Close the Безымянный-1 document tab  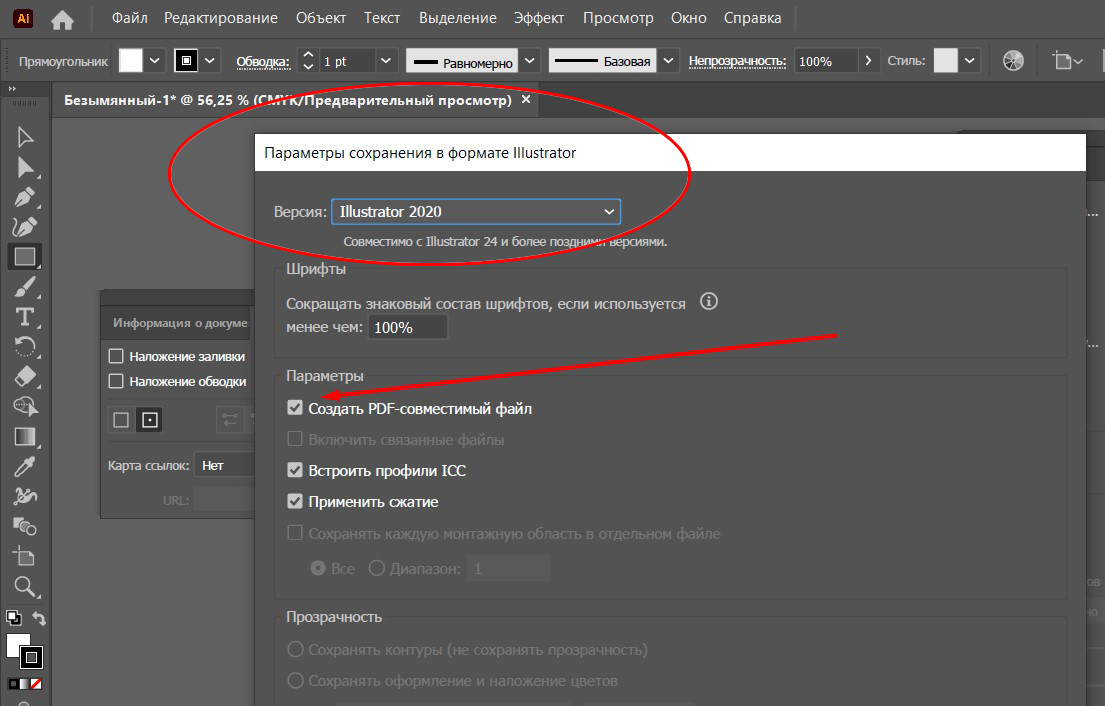526,100
